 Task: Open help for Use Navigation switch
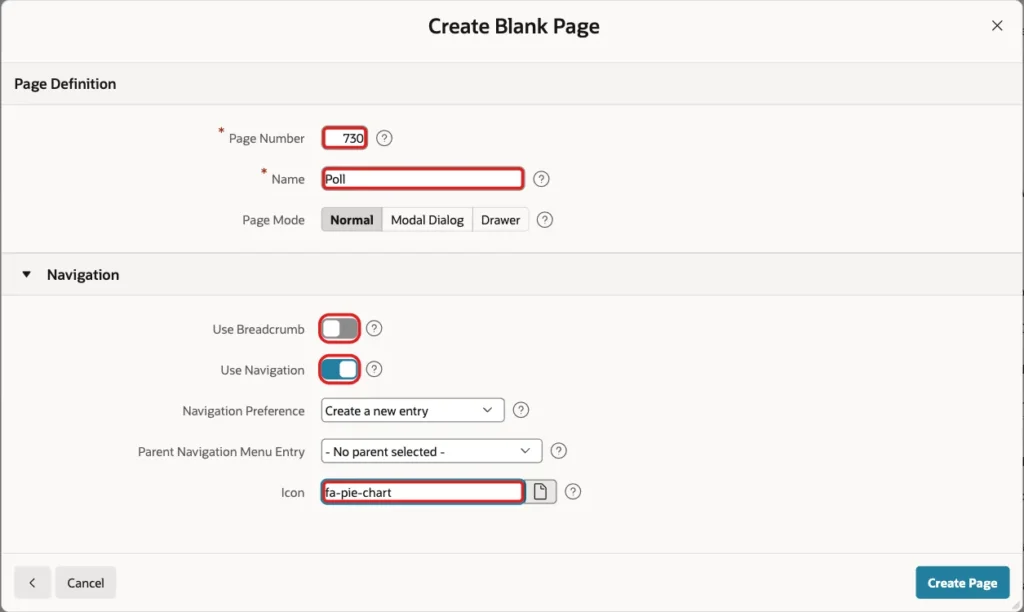[x=374, y=370]
